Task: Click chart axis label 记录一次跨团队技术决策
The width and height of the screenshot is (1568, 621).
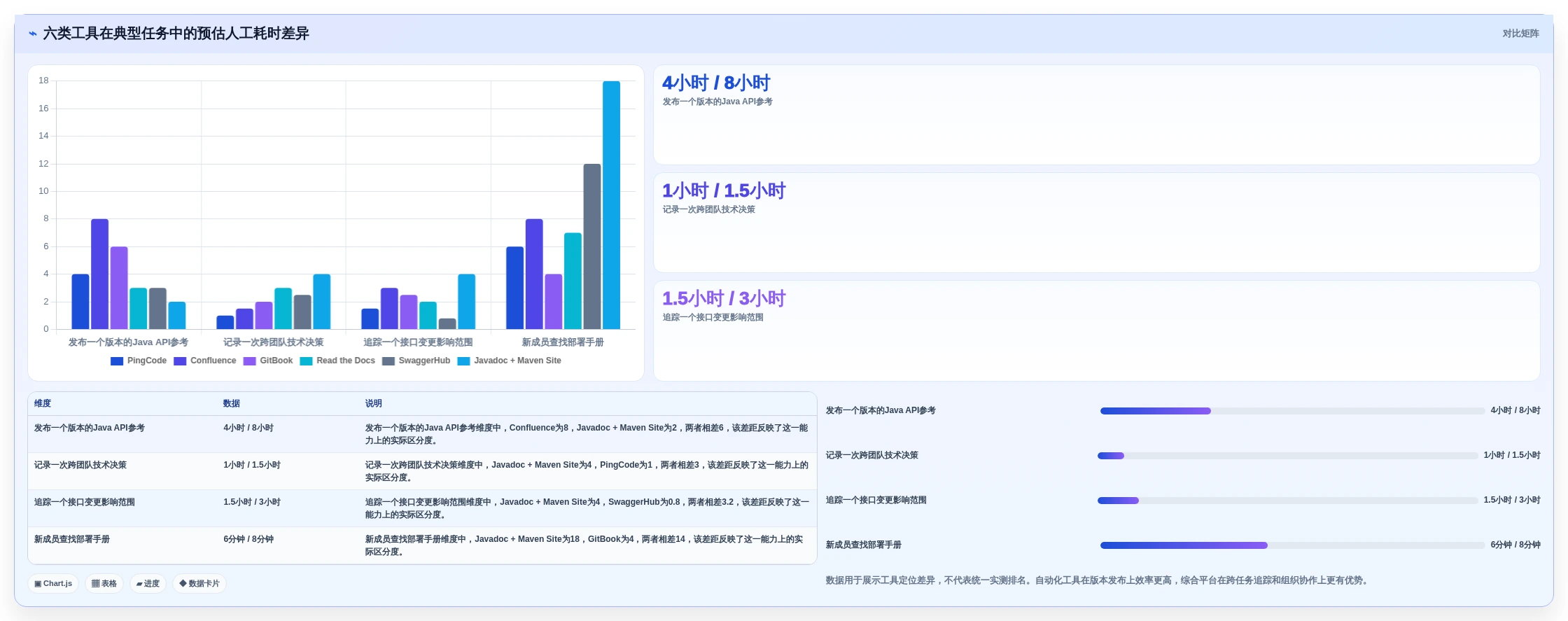Action: click(273, 342)
